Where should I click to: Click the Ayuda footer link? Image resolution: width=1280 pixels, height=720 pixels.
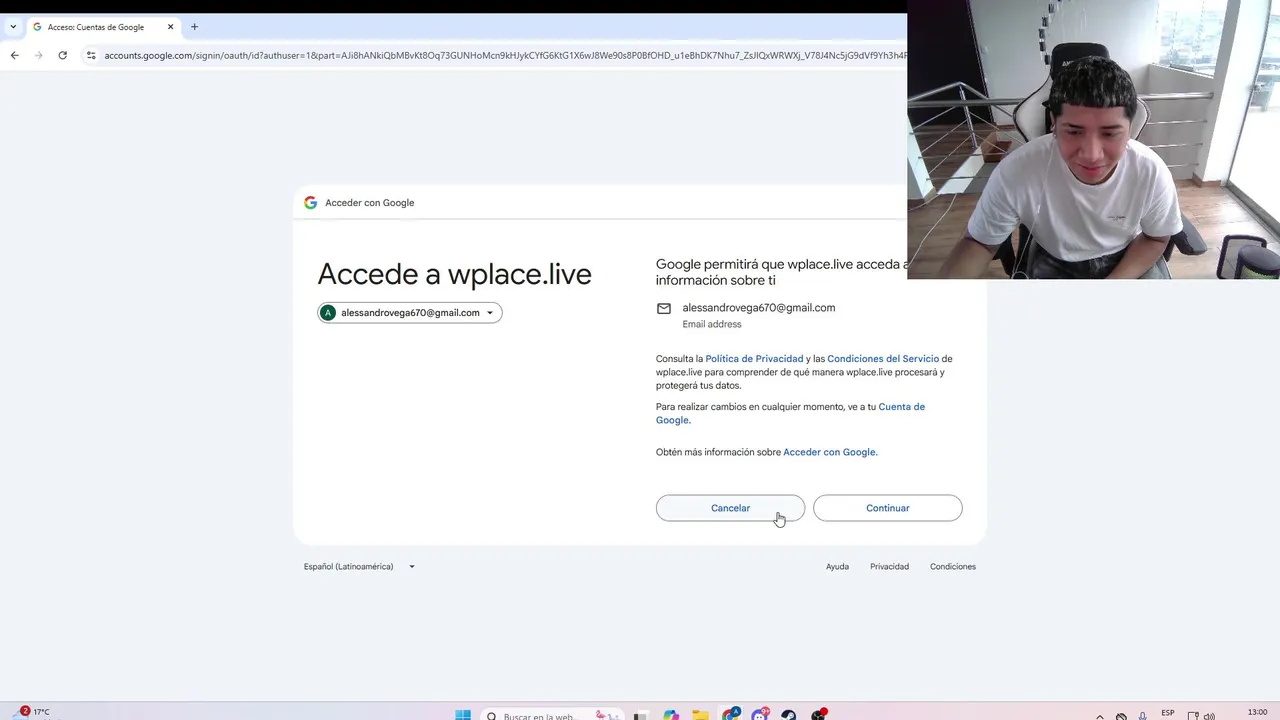click(x=837, y=567)
